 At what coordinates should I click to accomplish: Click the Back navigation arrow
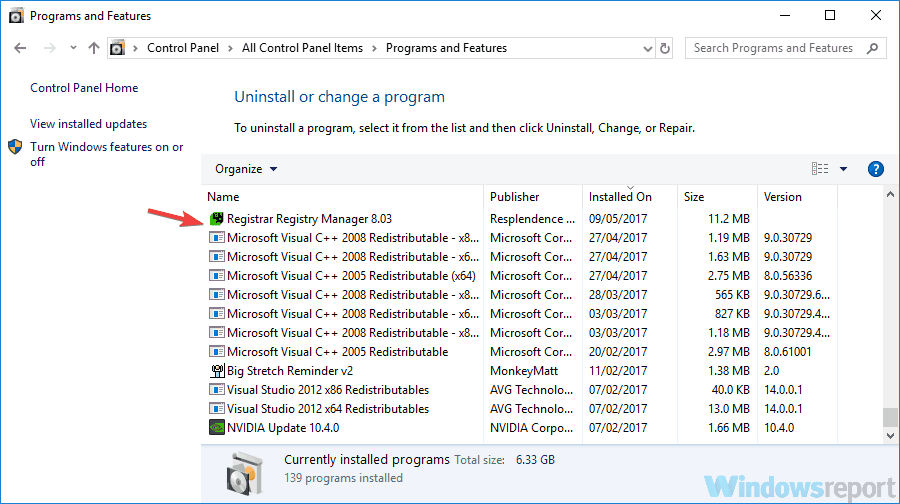tap(20, 48)
